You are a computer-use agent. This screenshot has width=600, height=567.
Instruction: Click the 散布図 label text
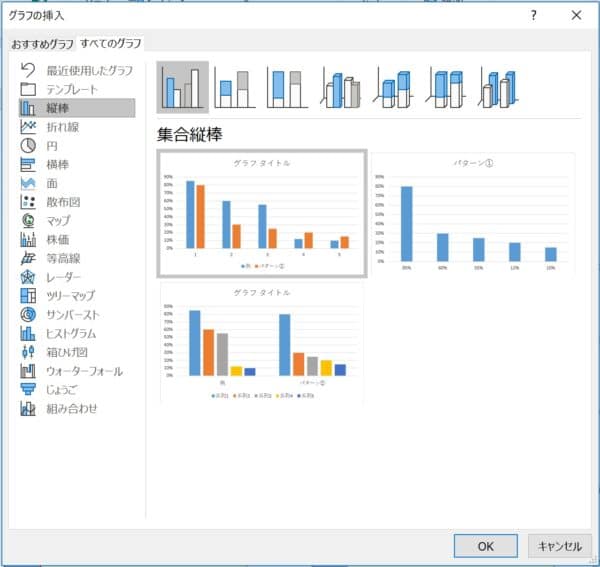coord(63,202)
